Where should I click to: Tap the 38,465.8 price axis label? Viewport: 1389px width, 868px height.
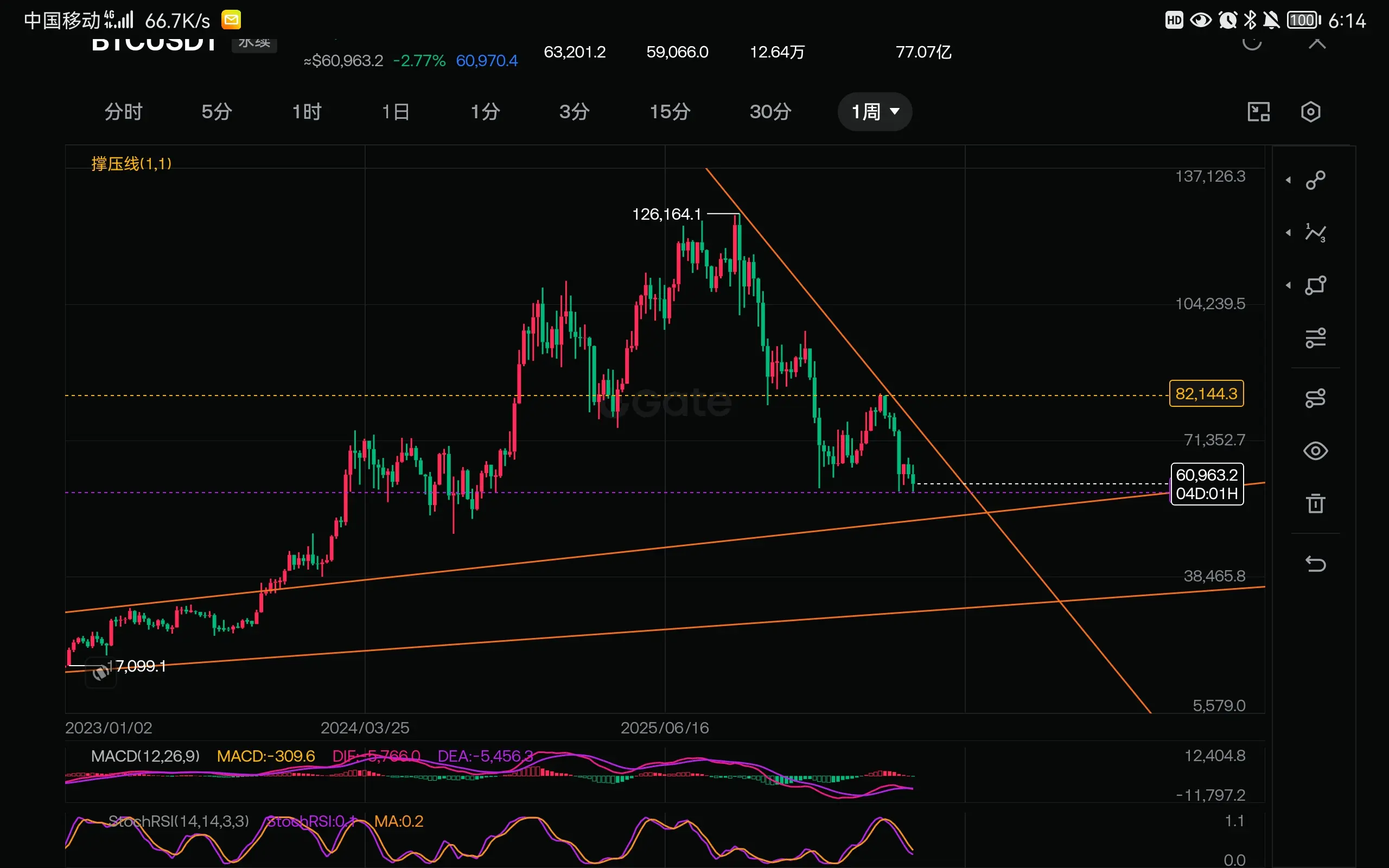click(1214, 576)
